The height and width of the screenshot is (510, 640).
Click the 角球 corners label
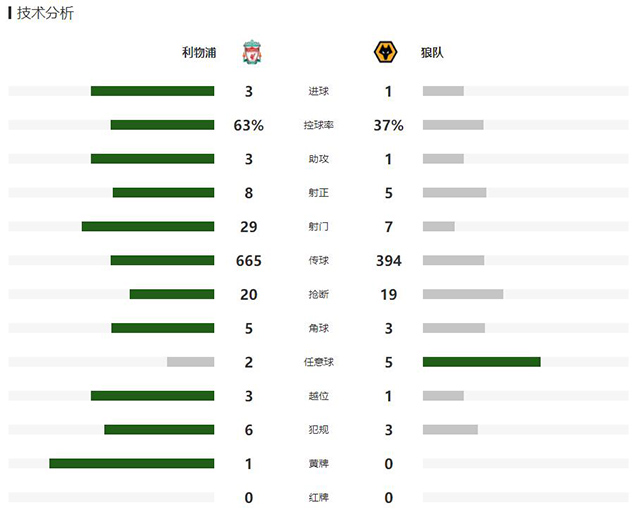[x=318, y=328]
